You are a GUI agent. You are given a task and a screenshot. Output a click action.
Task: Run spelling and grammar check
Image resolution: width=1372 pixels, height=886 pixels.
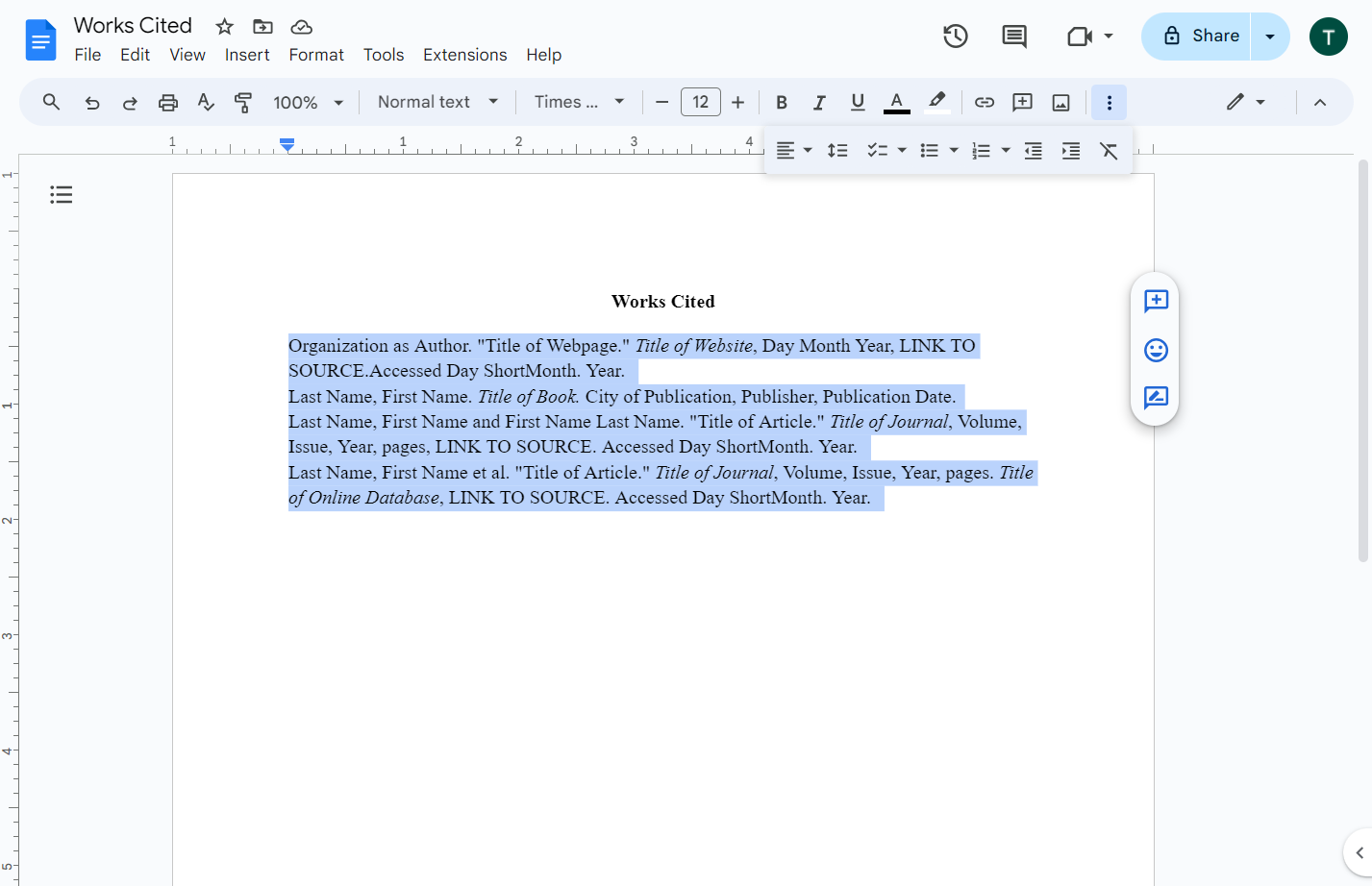click(206, 102)
